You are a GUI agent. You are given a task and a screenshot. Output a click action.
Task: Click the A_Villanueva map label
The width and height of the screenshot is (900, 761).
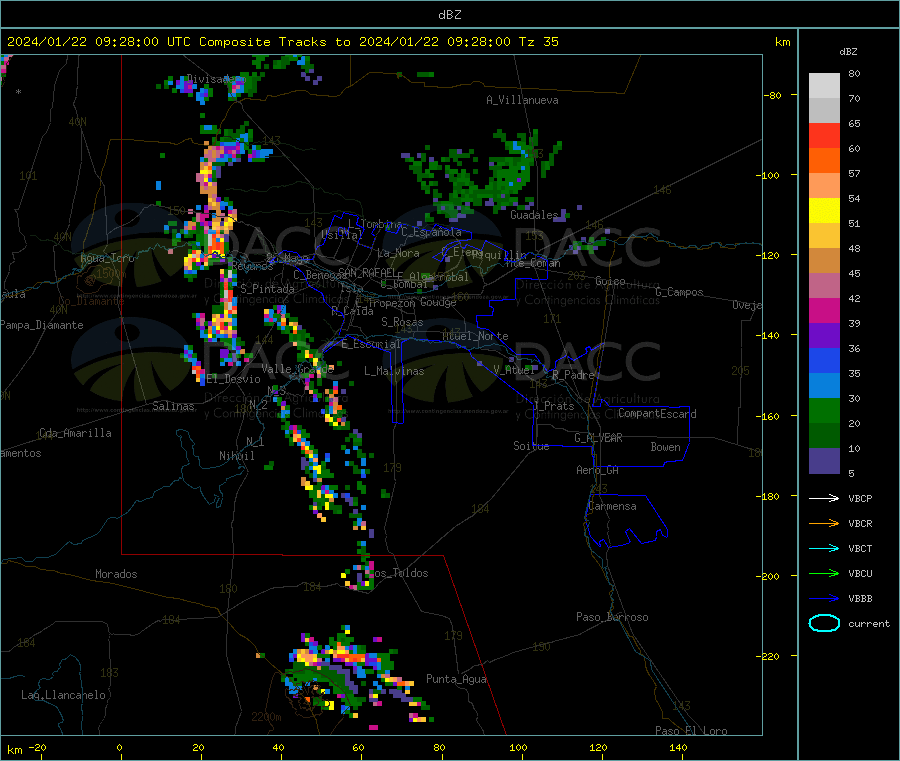(x=522, y=100)
